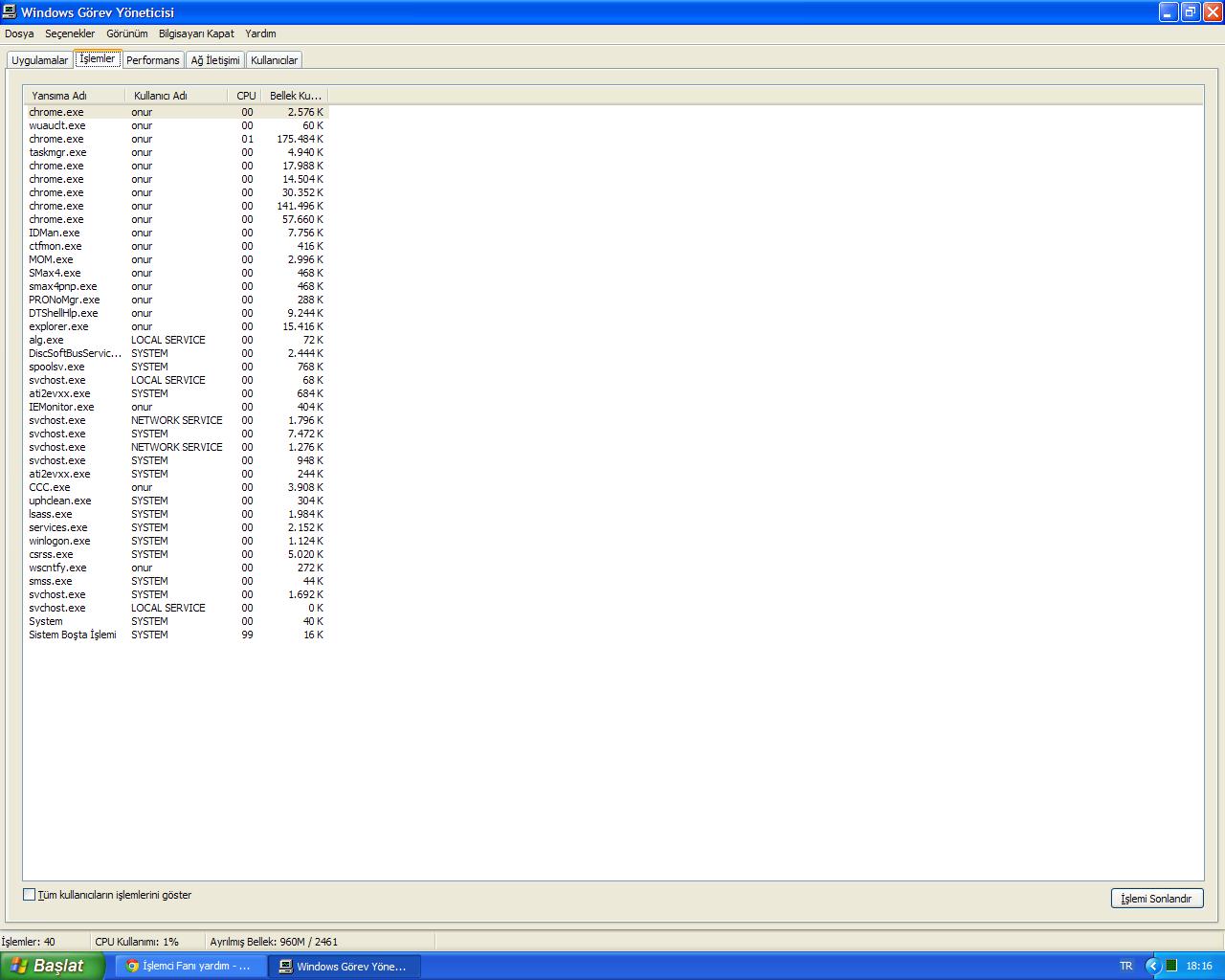This screenshot has height=980, width=1225.
Task: Select the chrome.exe row using 175.484 K
Action: click(176, 139)
